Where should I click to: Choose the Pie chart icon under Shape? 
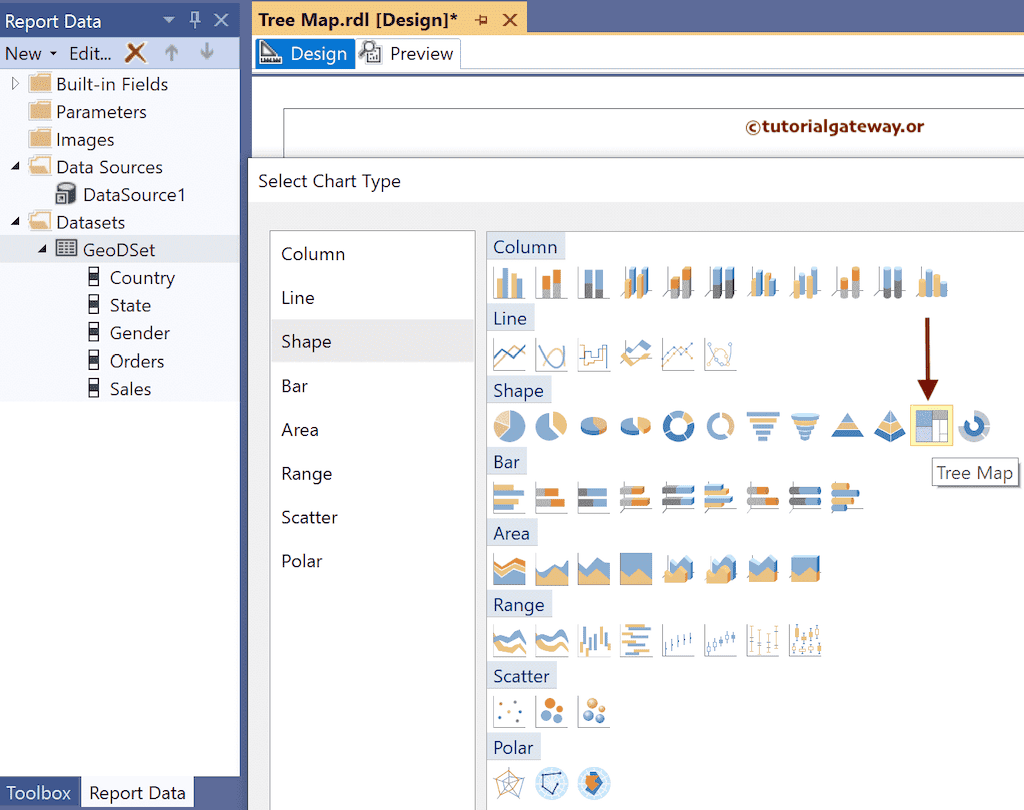508,425
